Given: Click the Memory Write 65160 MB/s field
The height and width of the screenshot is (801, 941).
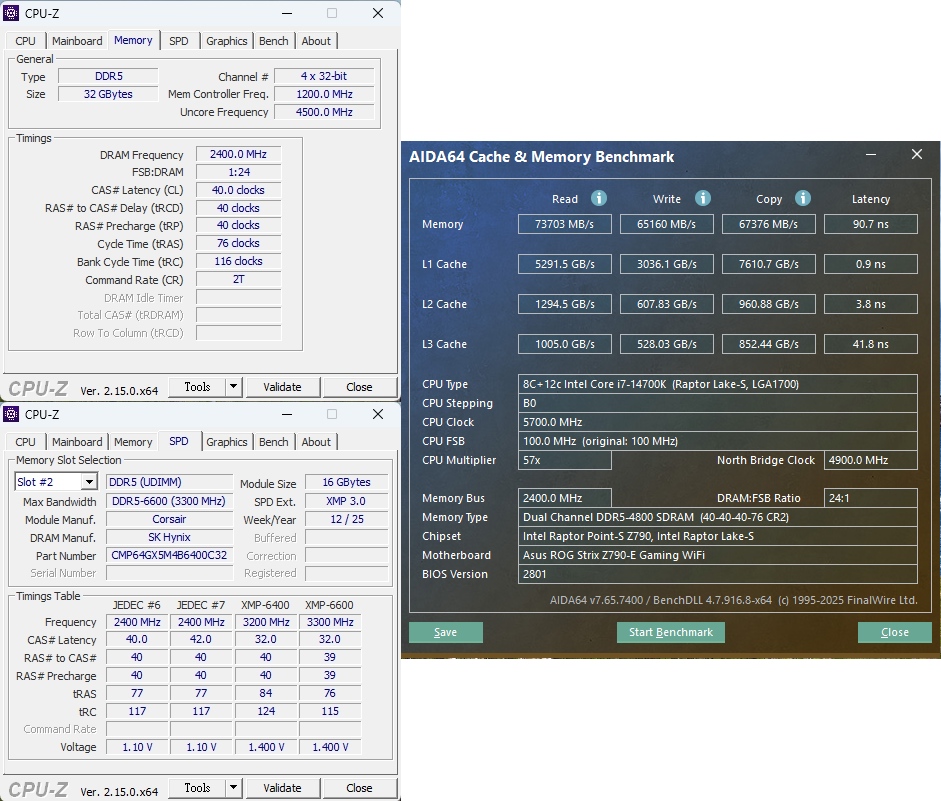Looking at the screenshot, I should pyautogui.click(x=666, y=224).
